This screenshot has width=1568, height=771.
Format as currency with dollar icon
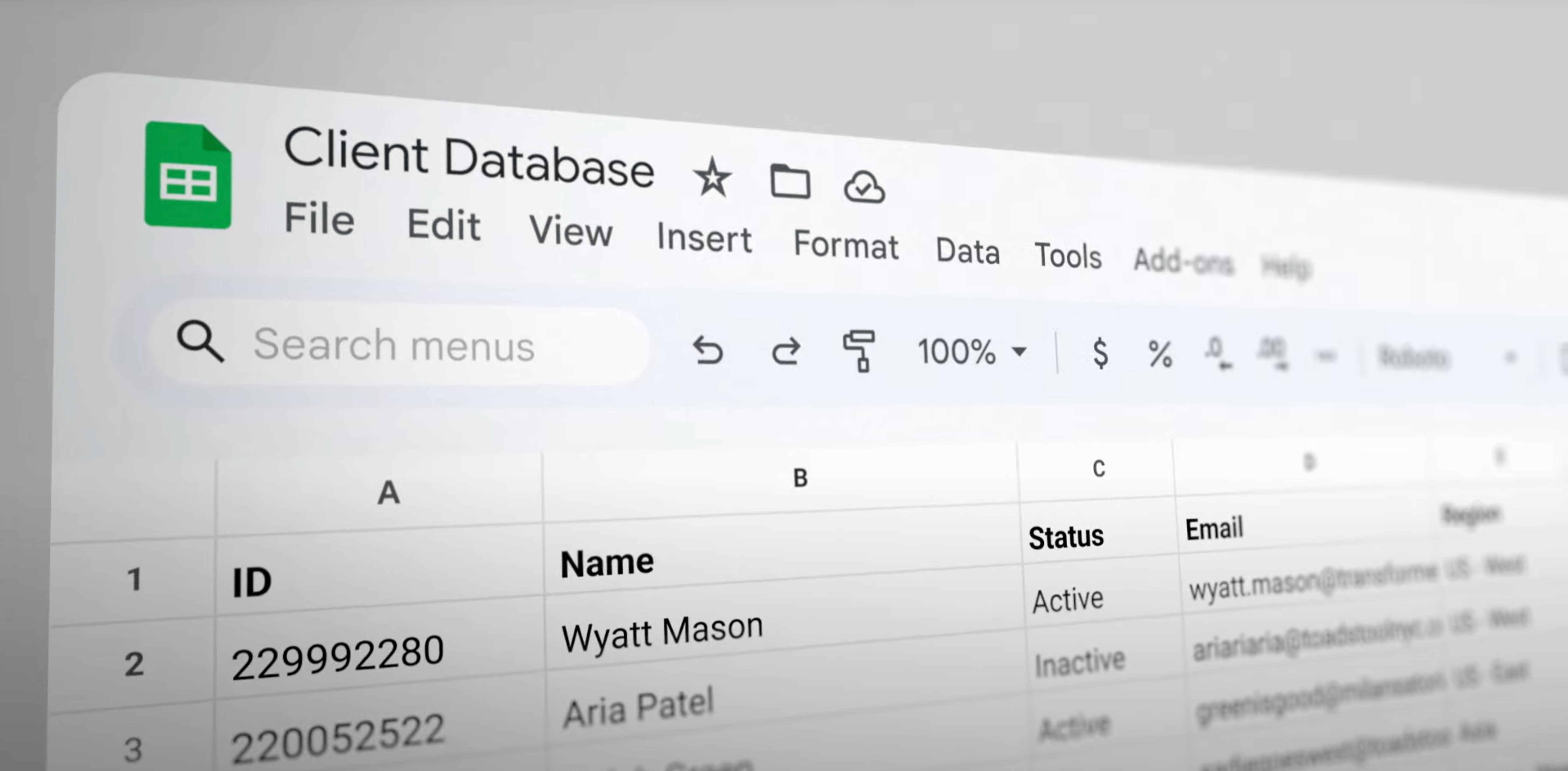click(x=1100, y=353)
